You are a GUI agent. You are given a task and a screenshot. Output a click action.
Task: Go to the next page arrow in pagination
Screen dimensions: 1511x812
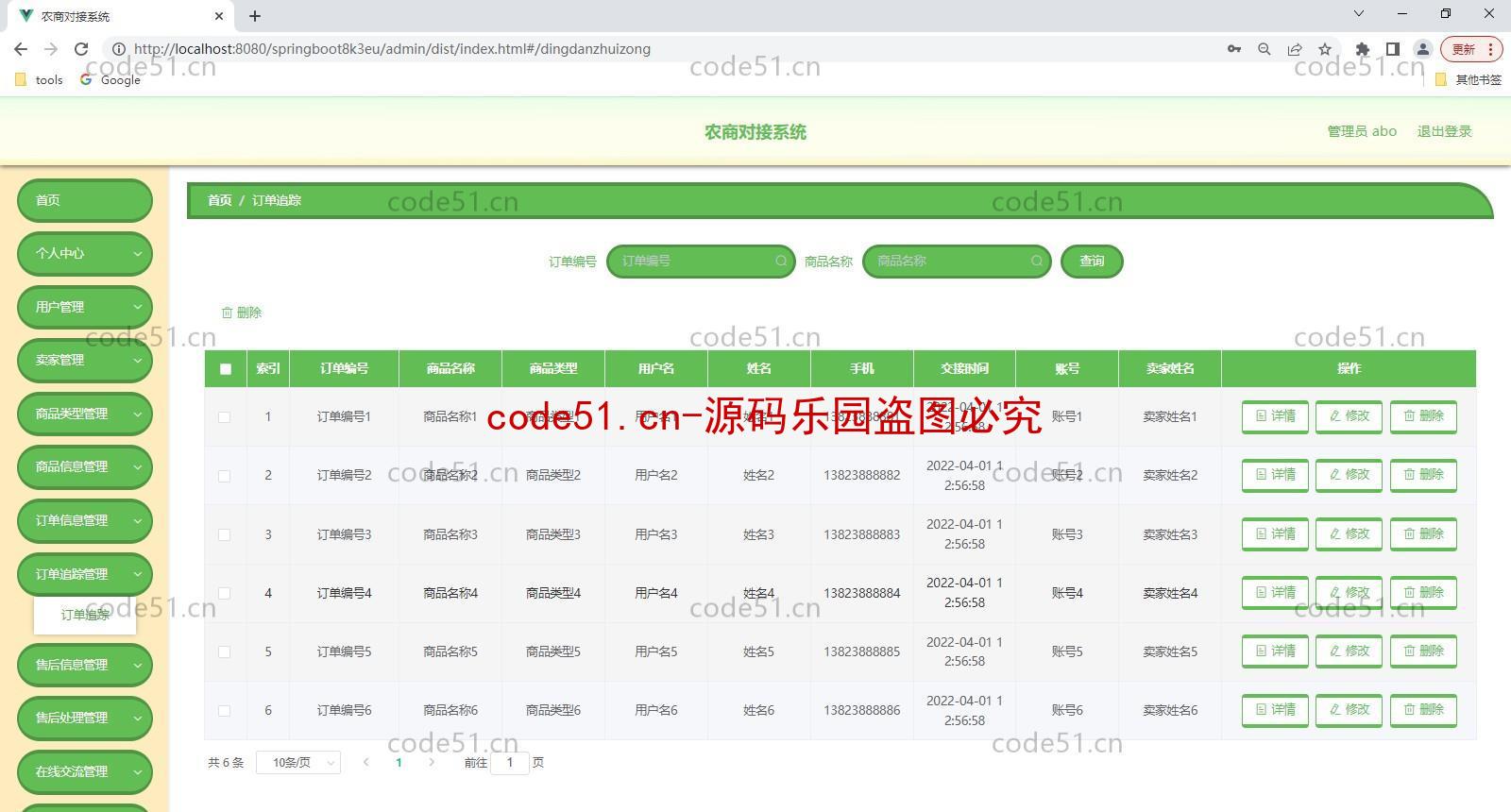[x=432, y=762]
